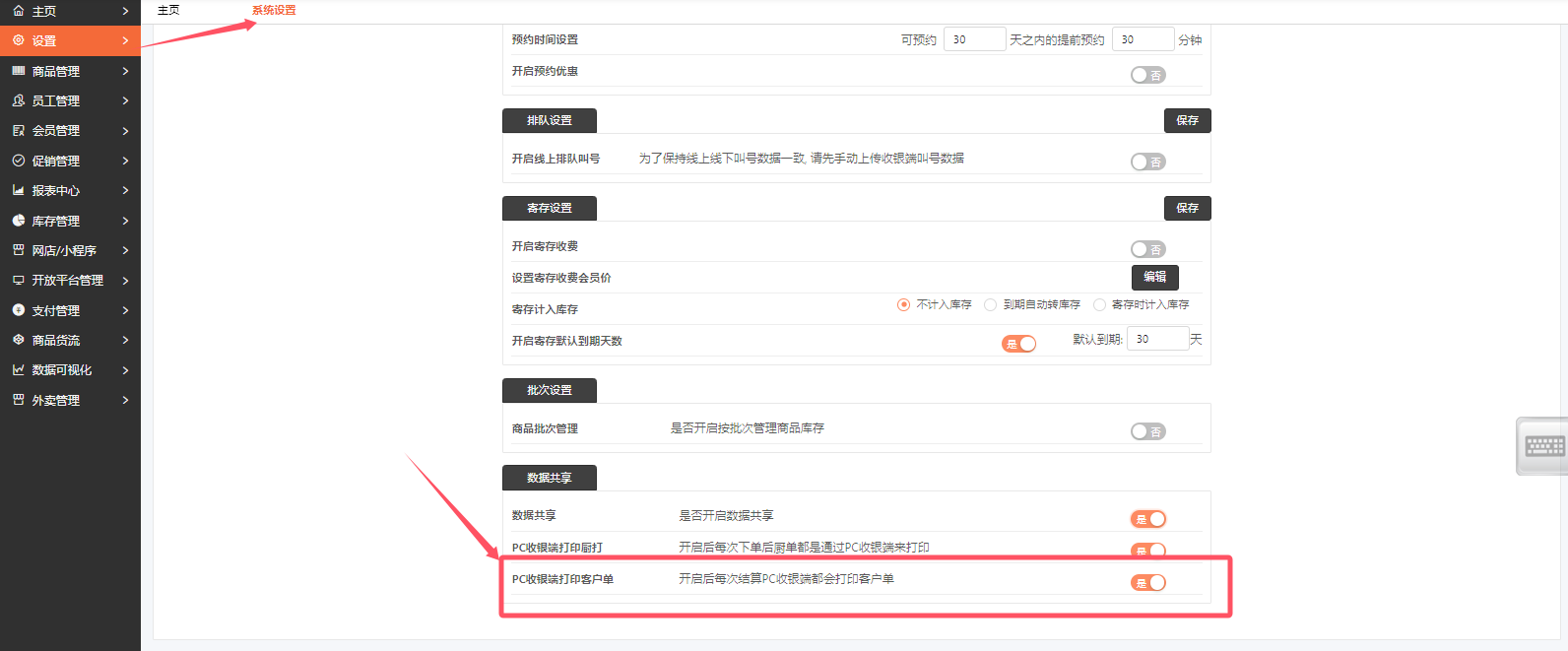Open the floating keyboard icon

pyautogui.click(x=1543, y=446)
